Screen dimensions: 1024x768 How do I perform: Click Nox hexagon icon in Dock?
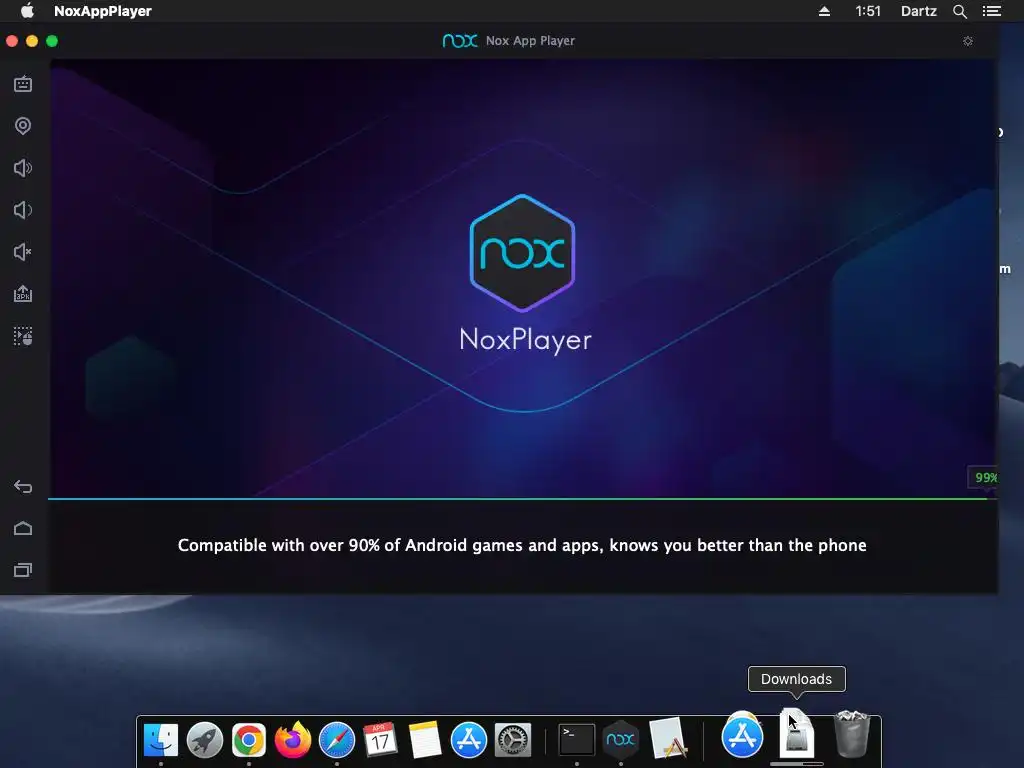click(620, 740)
